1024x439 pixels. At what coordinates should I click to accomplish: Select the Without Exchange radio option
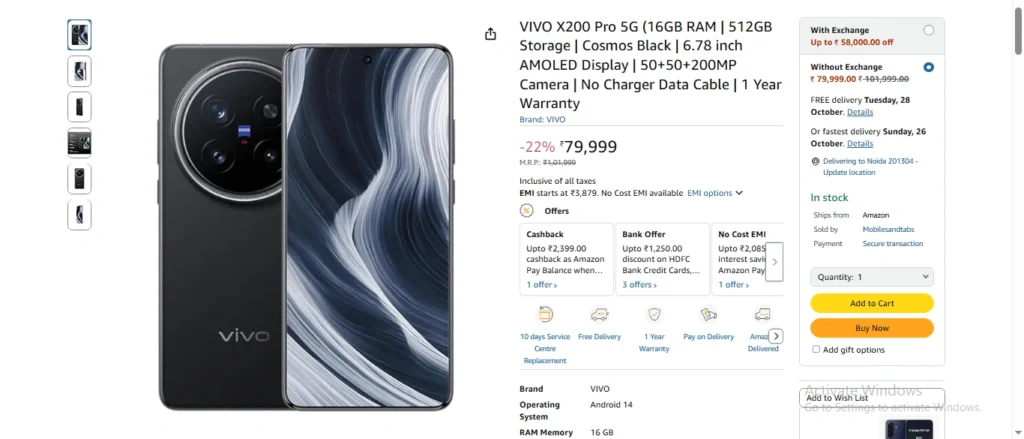tap(928, 67)
